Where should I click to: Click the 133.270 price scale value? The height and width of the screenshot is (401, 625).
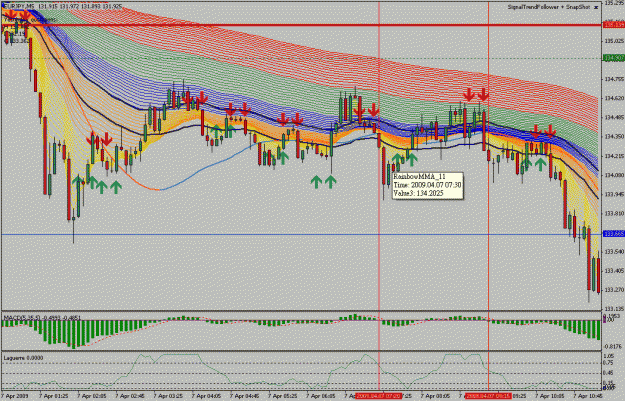[614, 290]
